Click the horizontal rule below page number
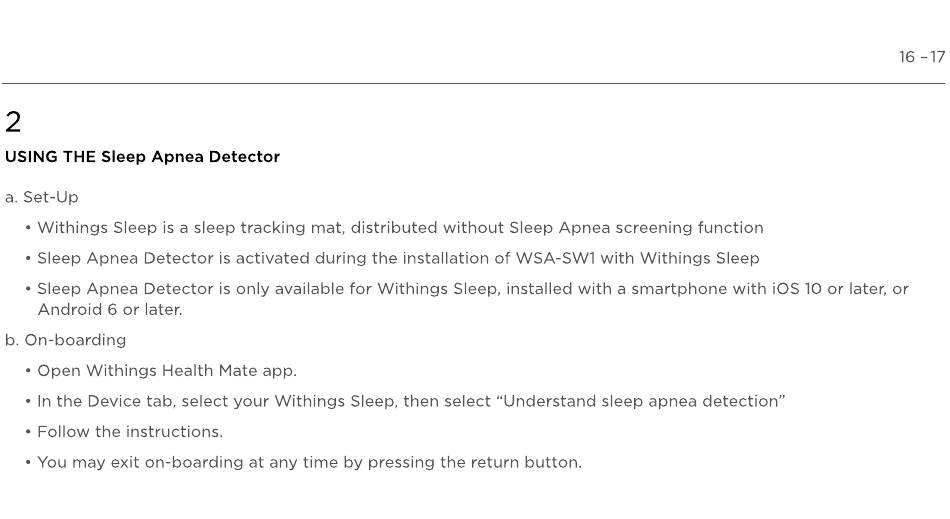 click(x=473, y=84)
